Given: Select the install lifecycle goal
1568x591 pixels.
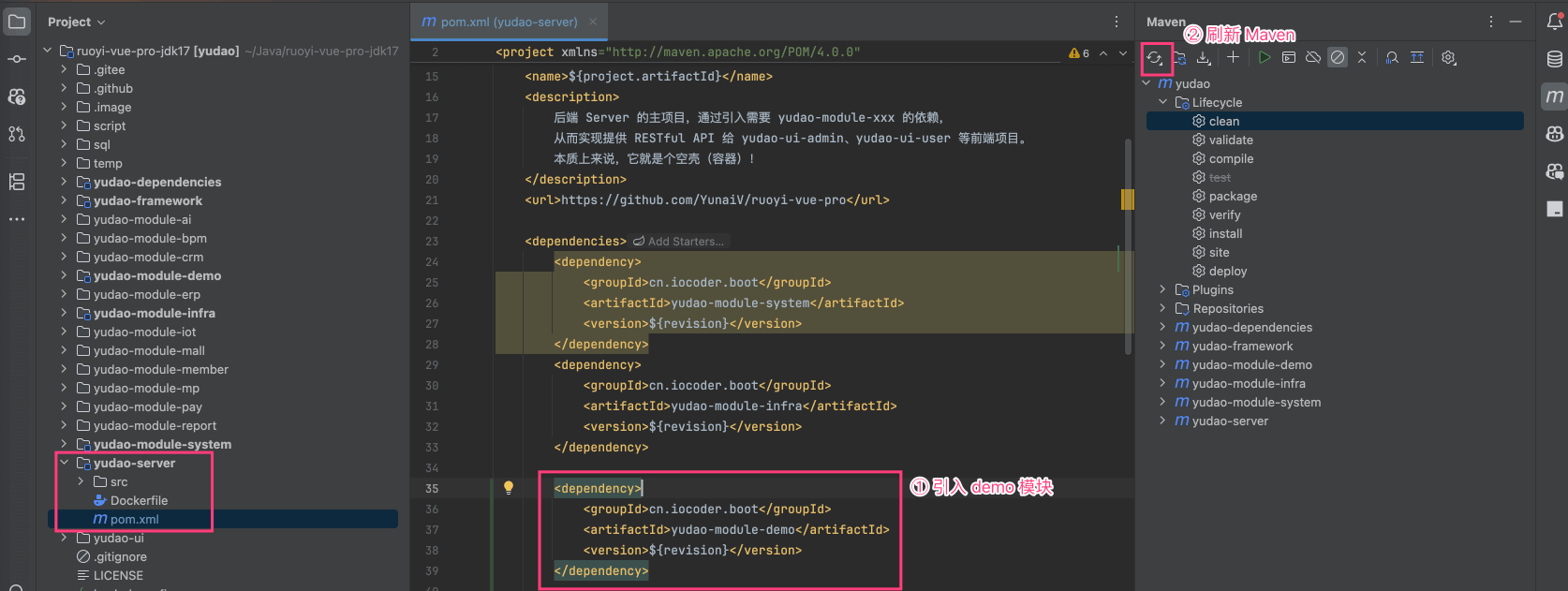Looking at the screenshot, I should tap(1225, 233).
